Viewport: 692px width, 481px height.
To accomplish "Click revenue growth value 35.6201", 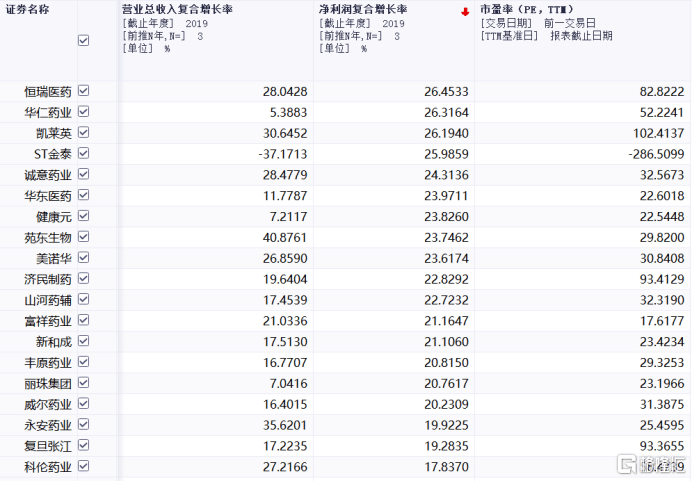I will point(285,425).
